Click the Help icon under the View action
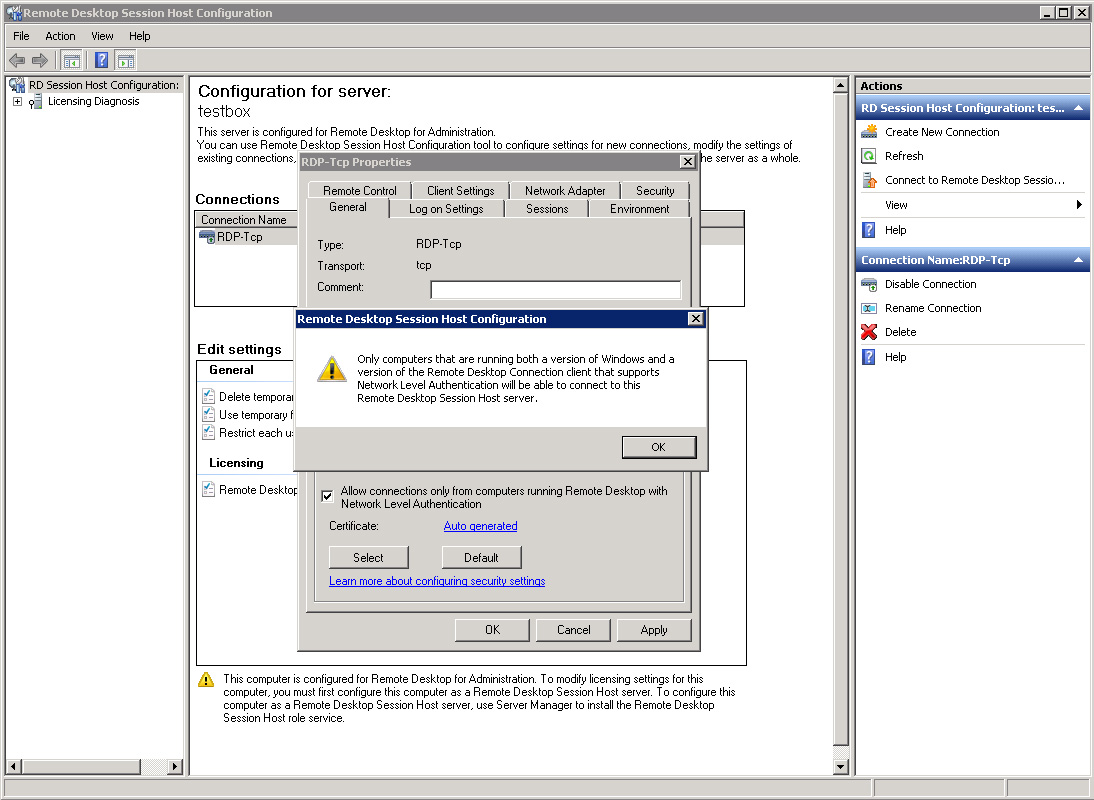The image size is (1094, 800). coord(869,230)
